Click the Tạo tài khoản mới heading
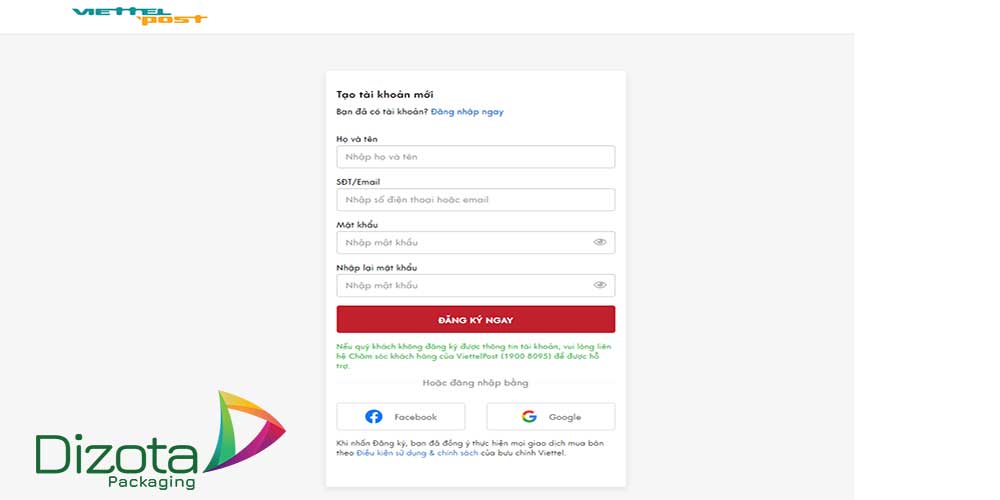1000x500 pixels. click(x=385, y=94)
